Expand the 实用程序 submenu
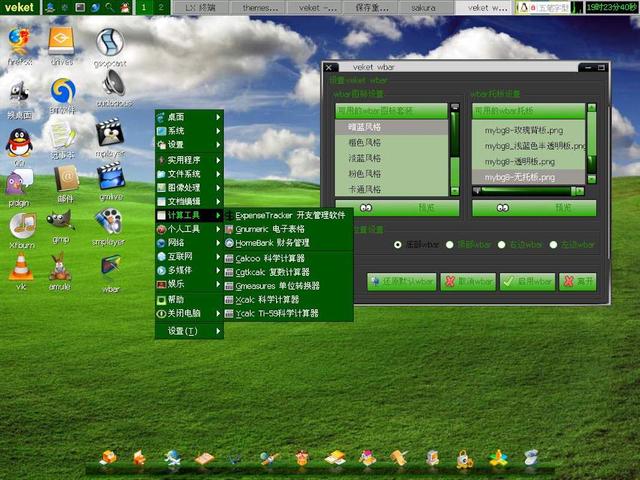The image size is (640, 480). point(189,160)
